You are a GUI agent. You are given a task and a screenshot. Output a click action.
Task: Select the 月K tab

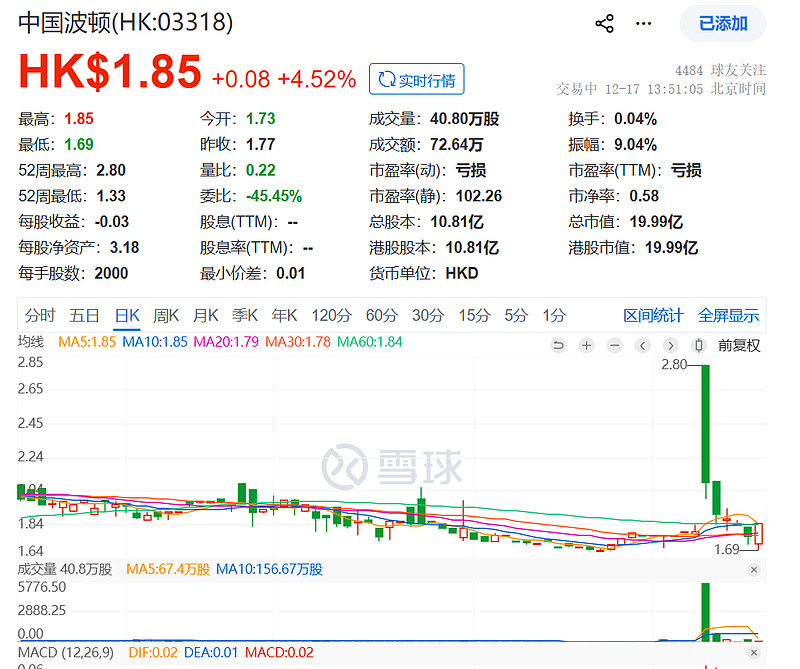[x=206, y=315]
